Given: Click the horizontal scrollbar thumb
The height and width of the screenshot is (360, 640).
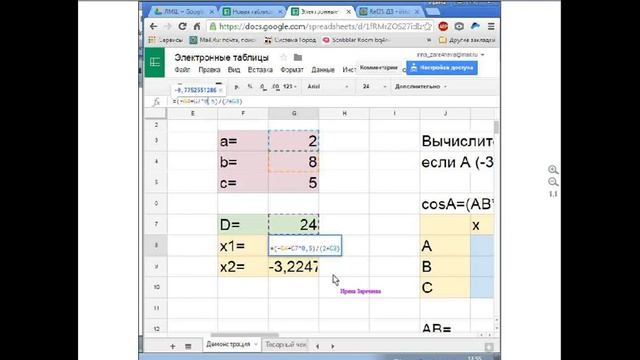Looking at the screenshot, I should tap(244, 335).
